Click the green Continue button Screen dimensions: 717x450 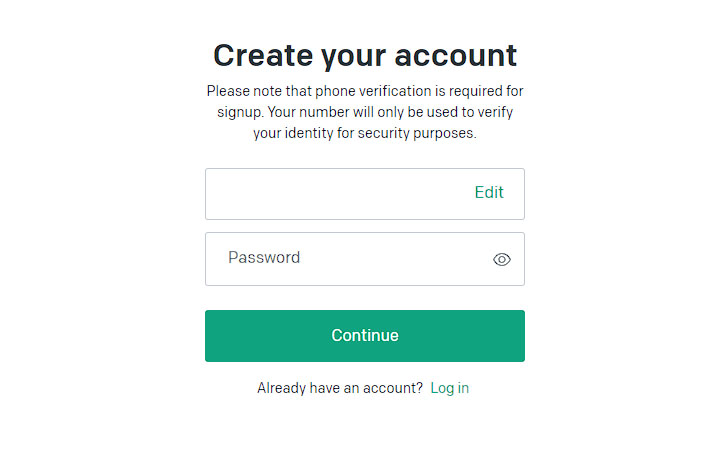(364, 336)
